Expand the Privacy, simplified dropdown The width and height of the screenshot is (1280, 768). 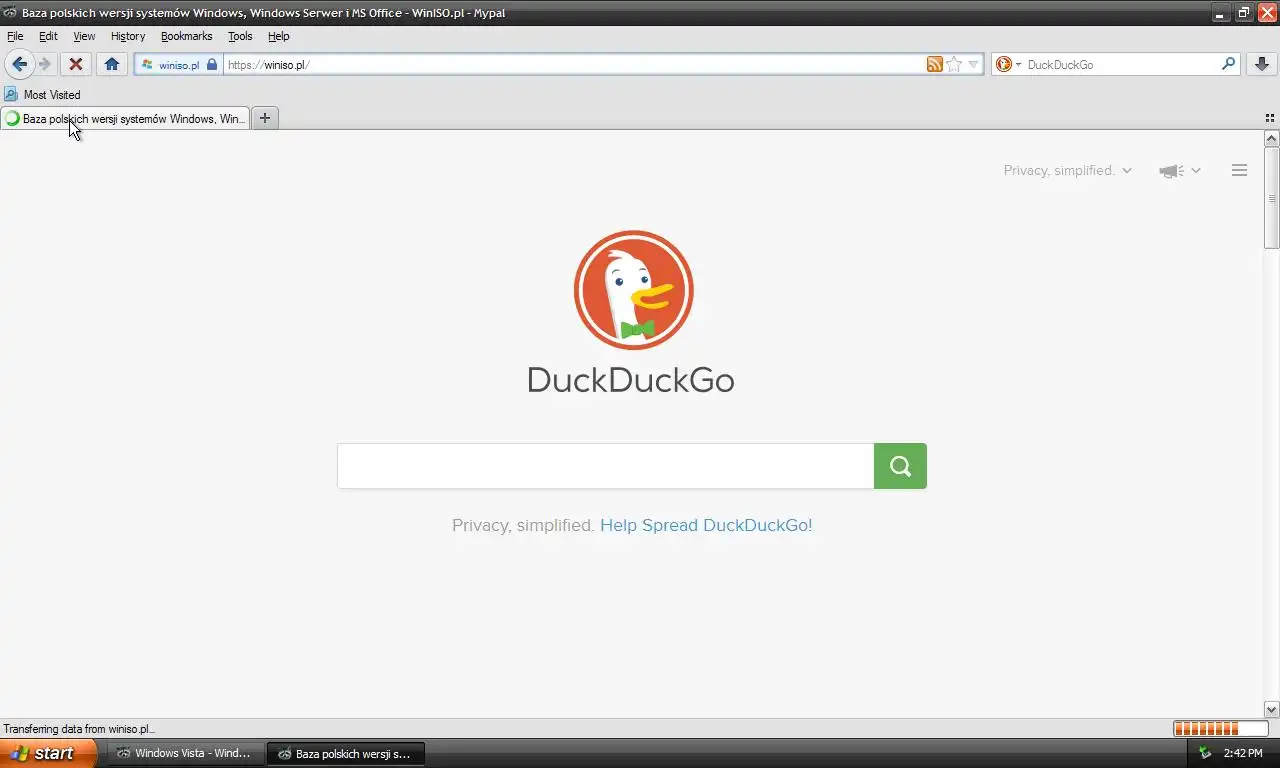click(x=1067, y=171)
